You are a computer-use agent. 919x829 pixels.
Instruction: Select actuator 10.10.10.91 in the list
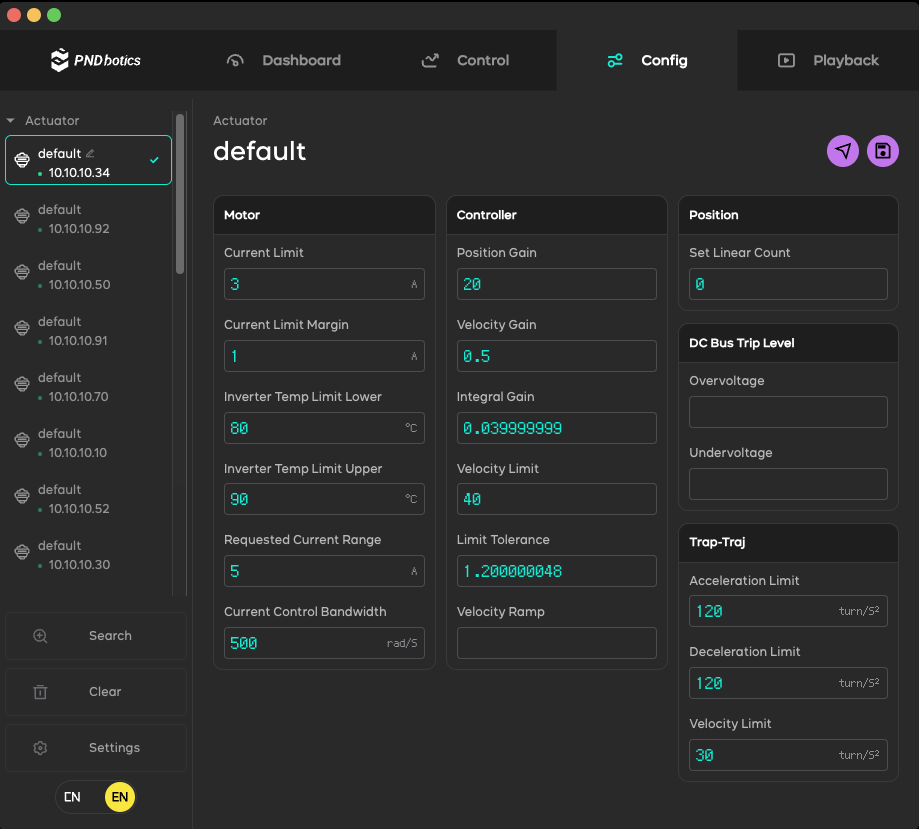point(89,331)
